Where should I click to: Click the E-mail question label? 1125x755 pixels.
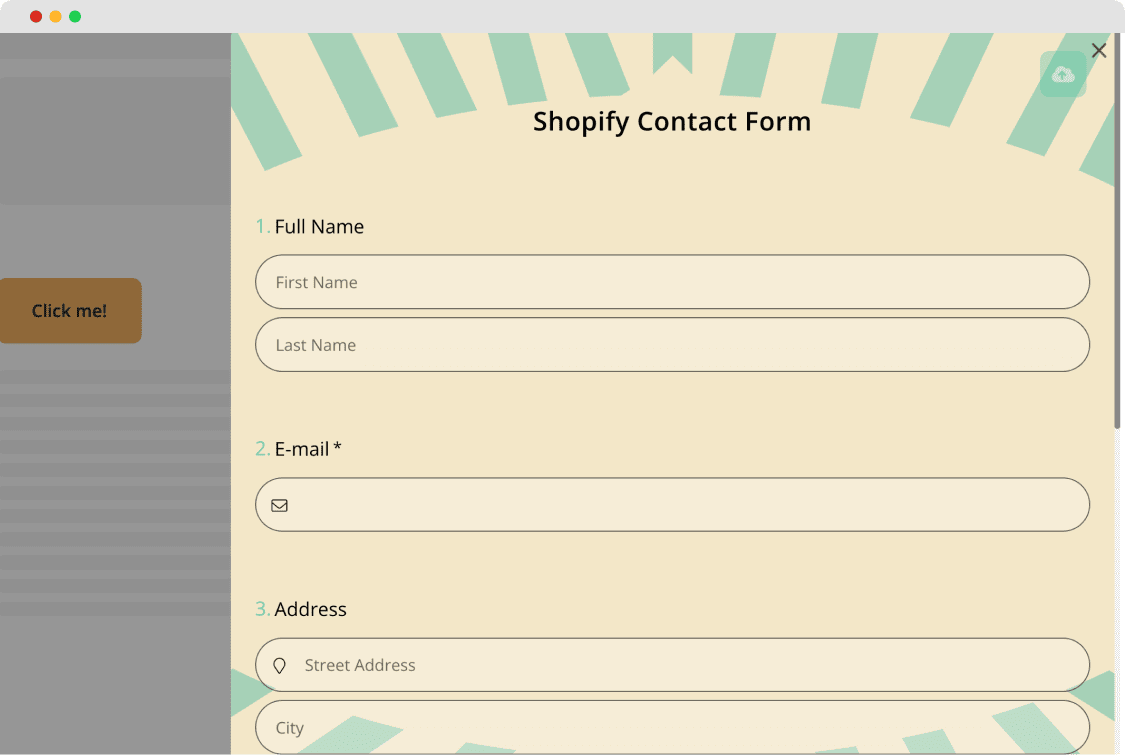pos(301,449)
